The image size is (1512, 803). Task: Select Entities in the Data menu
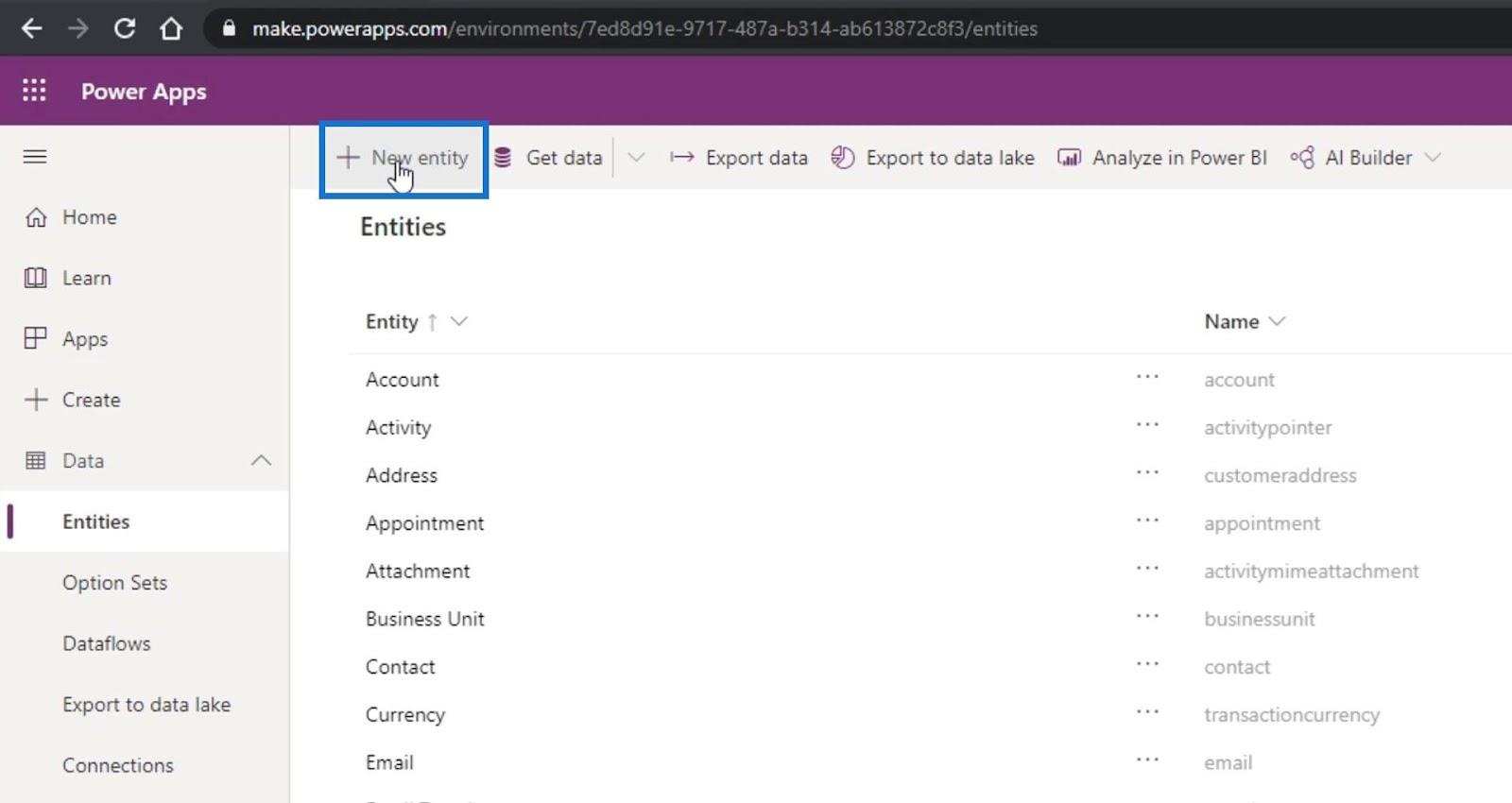(96, 521)
